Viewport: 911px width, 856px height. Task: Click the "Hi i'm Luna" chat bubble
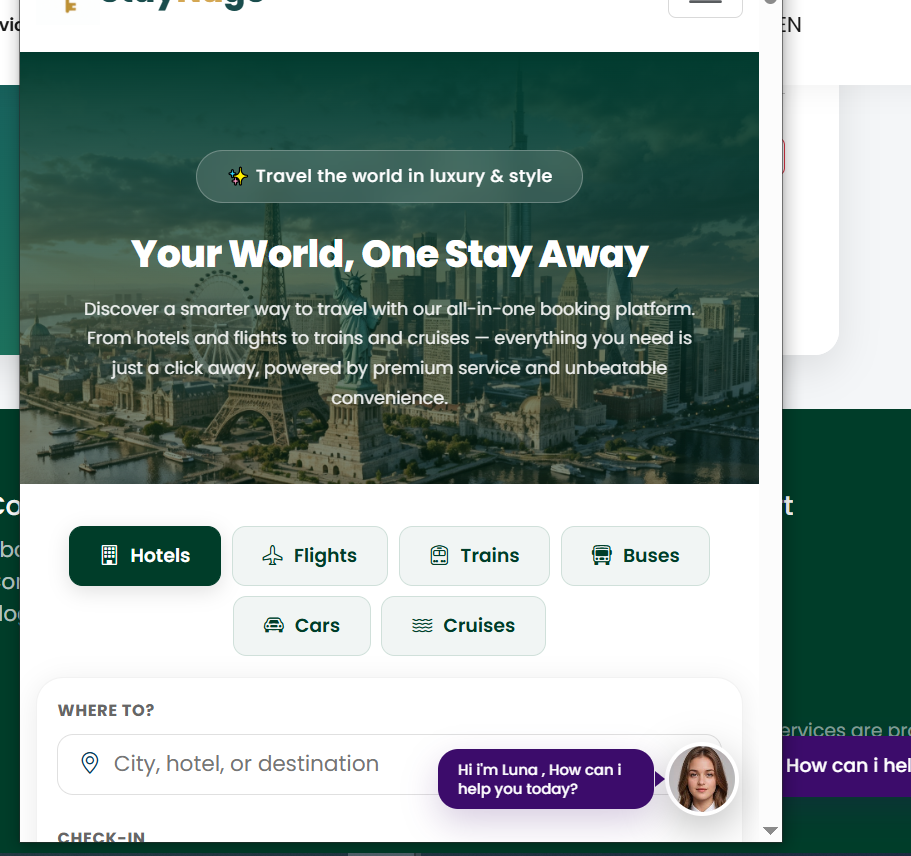(x=545, y=779)
